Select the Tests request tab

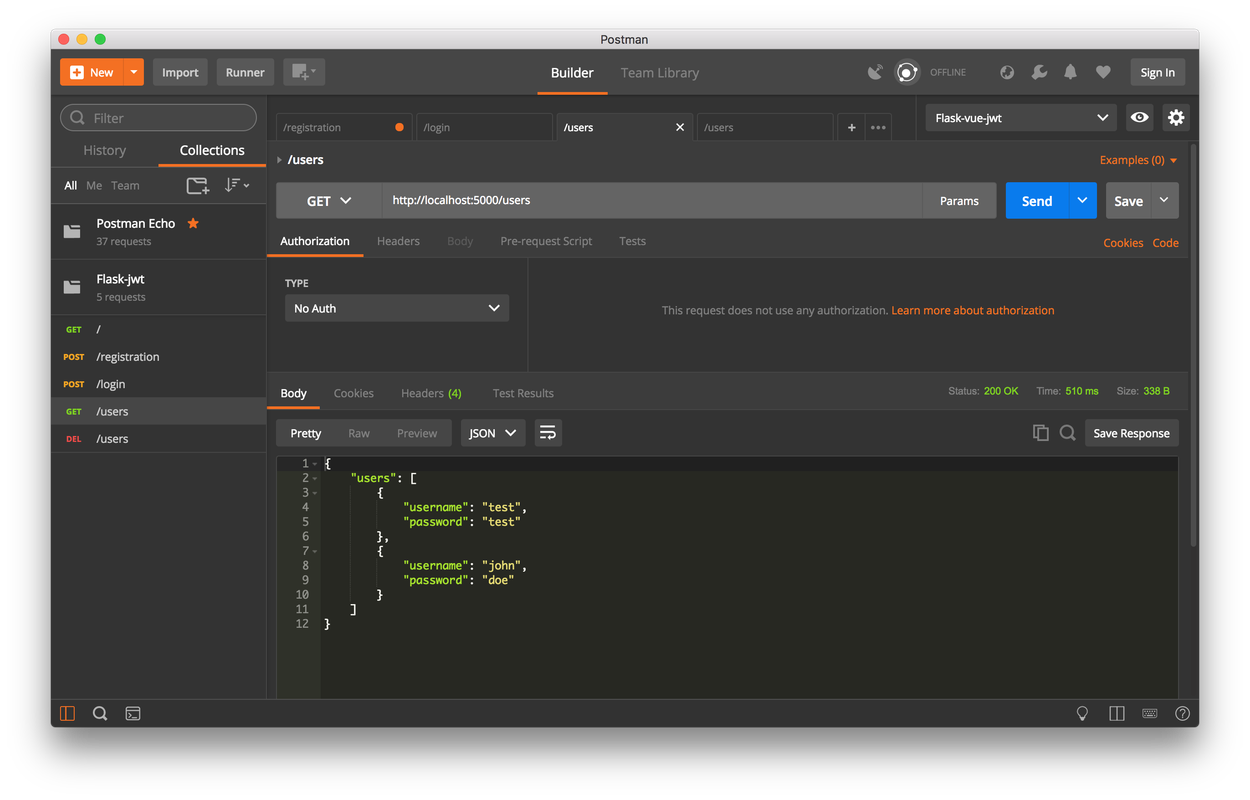click(632, 241)
